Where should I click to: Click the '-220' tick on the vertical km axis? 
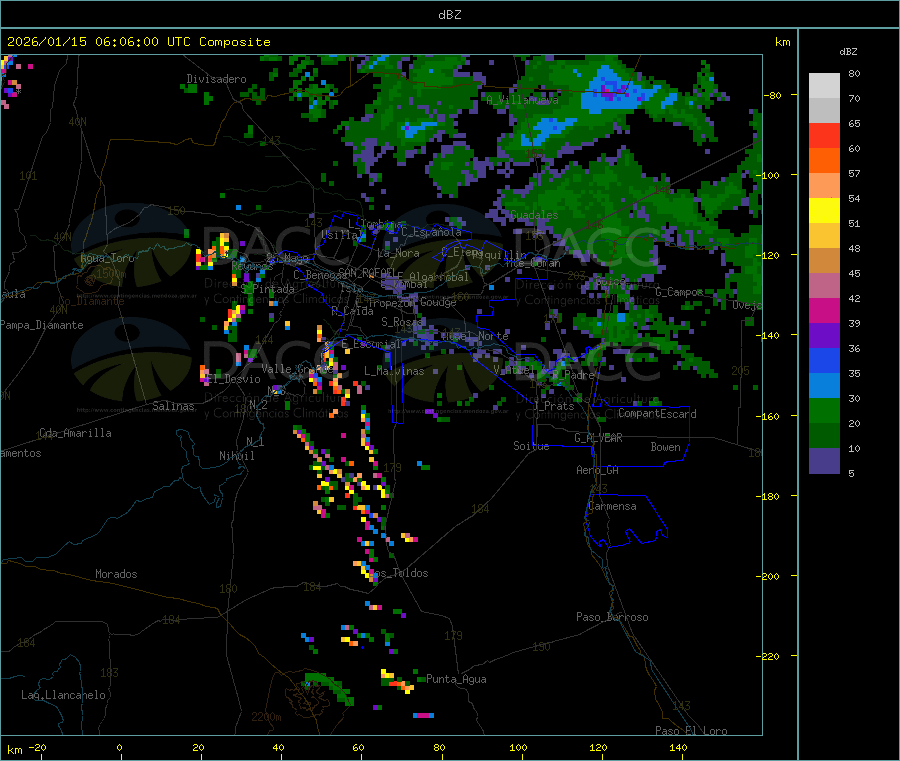[770, 656]
